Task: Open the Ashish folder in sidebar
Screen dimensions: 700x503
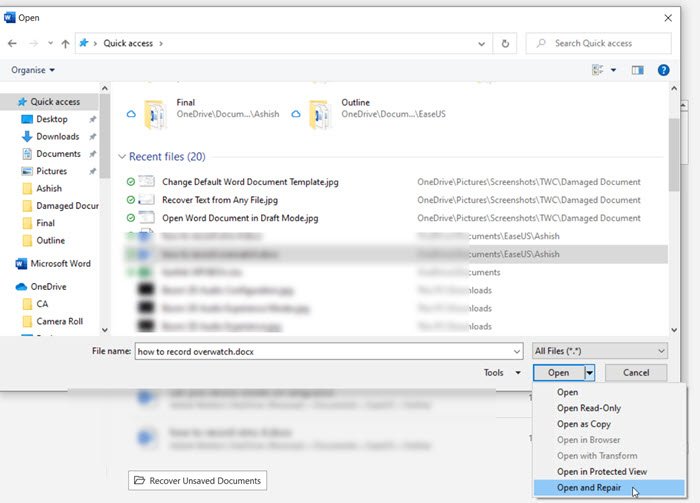Action: click(49, 188)
